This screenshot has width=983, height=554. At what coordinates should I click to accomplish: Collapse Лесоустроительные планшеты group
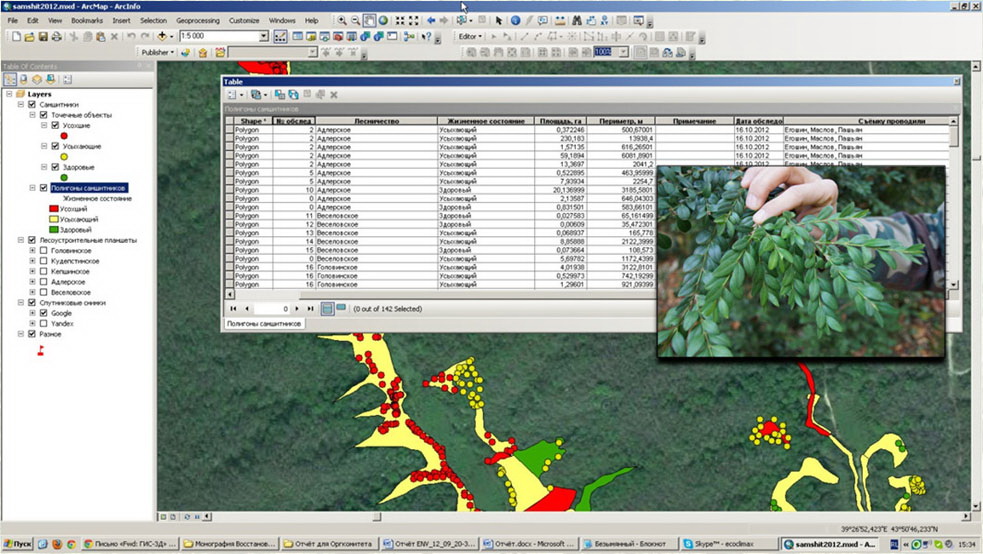tap(21, 240)
